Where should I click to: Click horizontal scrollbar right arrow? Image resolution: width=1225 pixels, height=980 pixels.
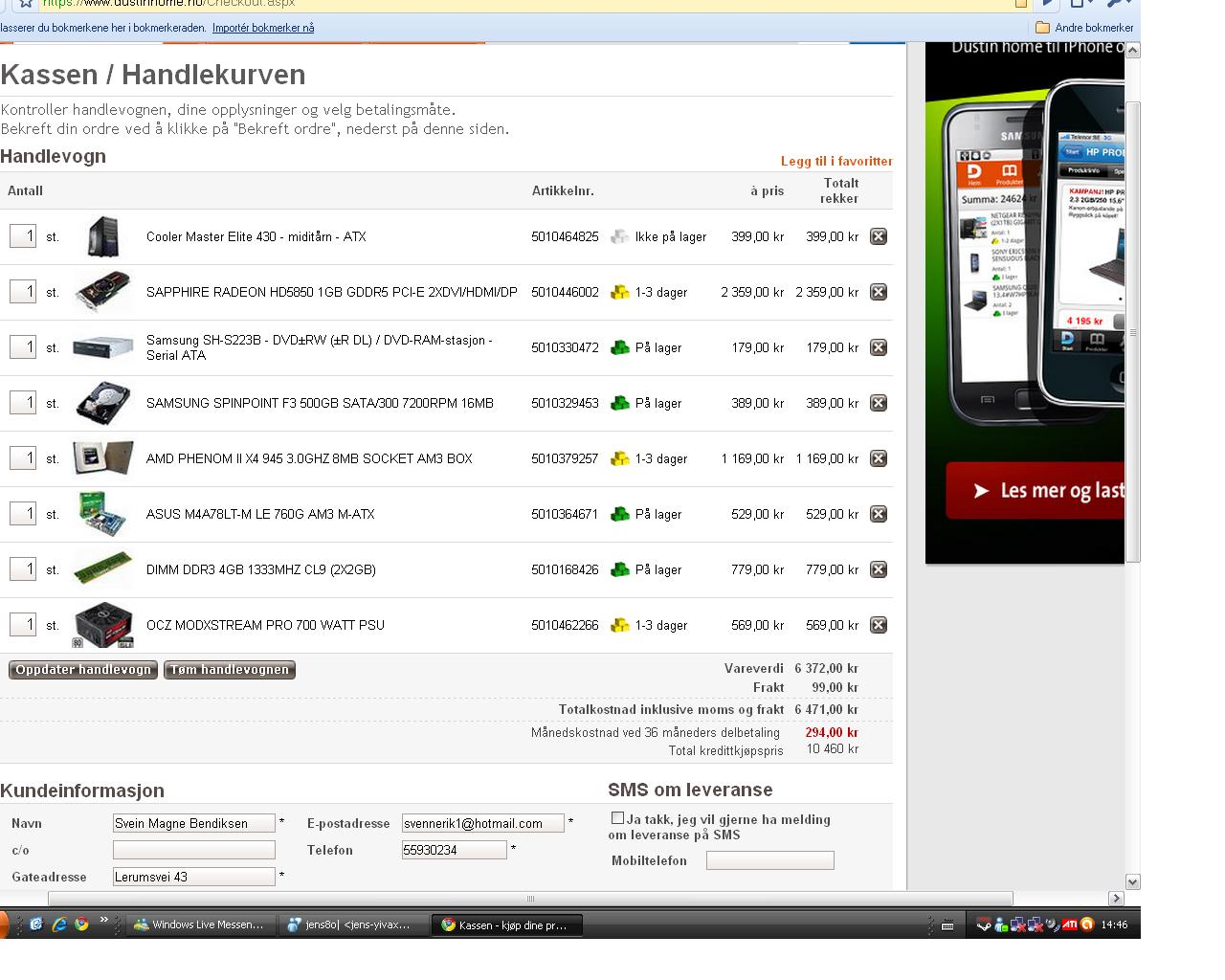[1116, 898]
